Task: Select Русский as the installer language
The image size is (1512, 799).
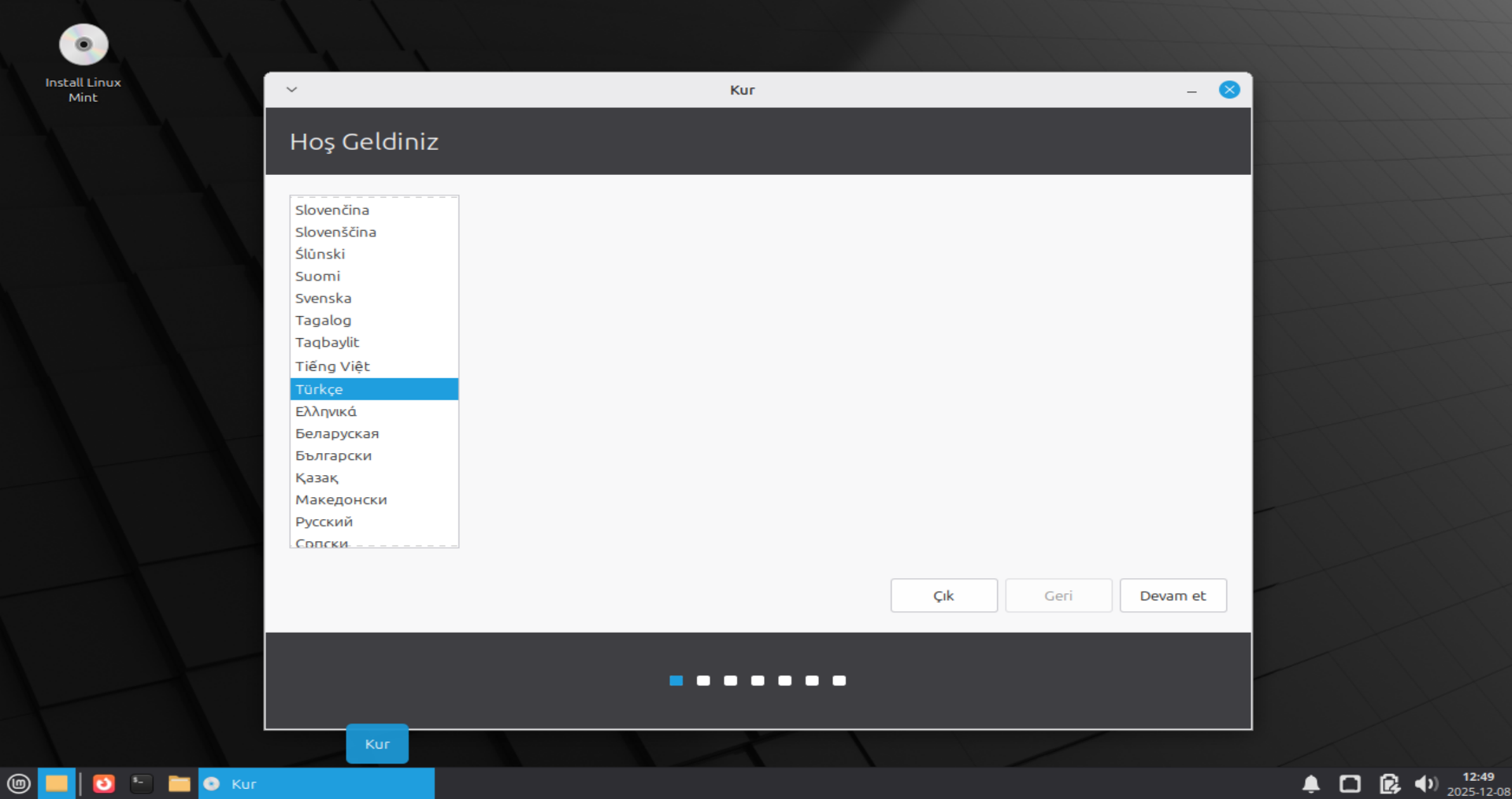Action: (324, 522)
